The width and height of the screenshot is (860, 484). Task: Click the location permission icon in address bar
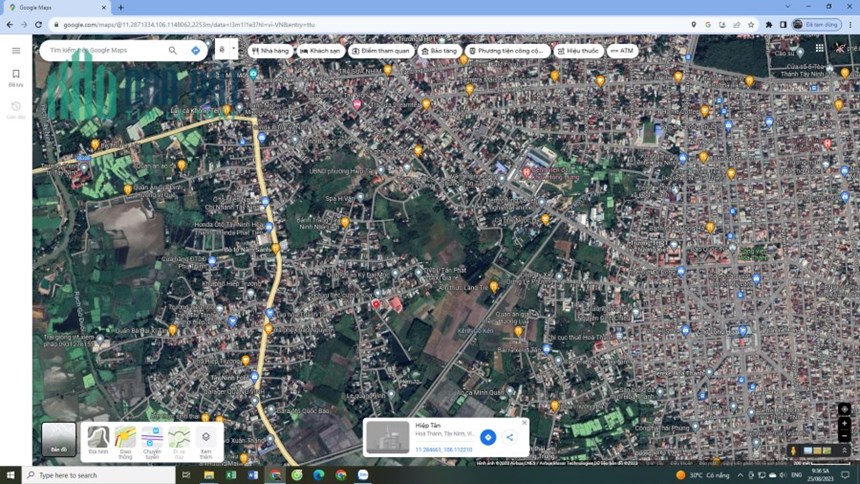coord(694,25)
